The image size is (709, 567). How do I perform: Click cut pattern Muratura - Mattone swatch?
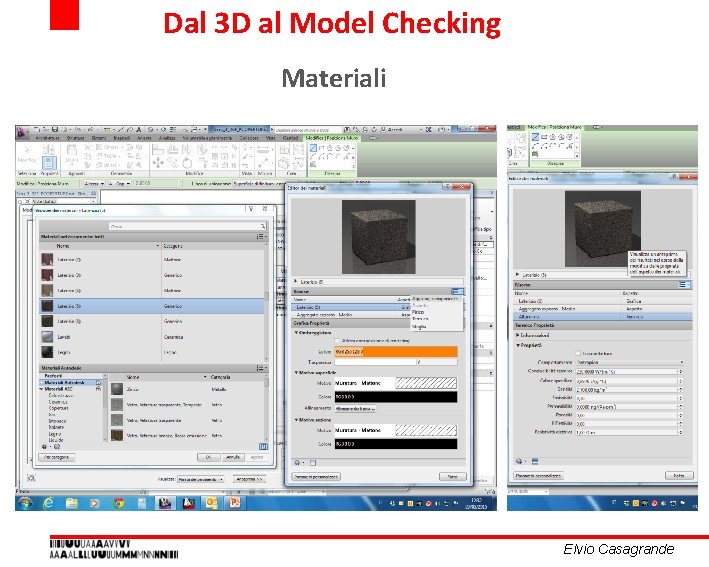tap(396, 430)
